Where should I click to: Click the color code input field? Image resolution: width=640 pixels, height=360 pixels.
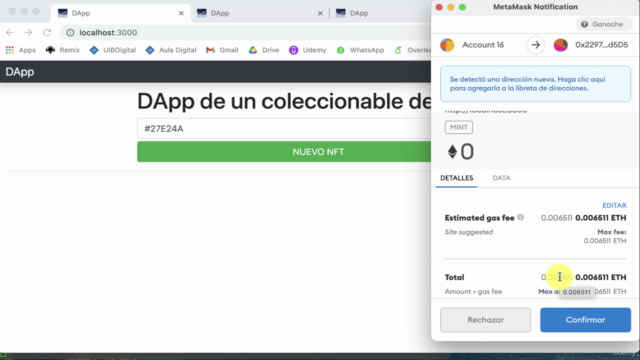click(x=284, y=129)
